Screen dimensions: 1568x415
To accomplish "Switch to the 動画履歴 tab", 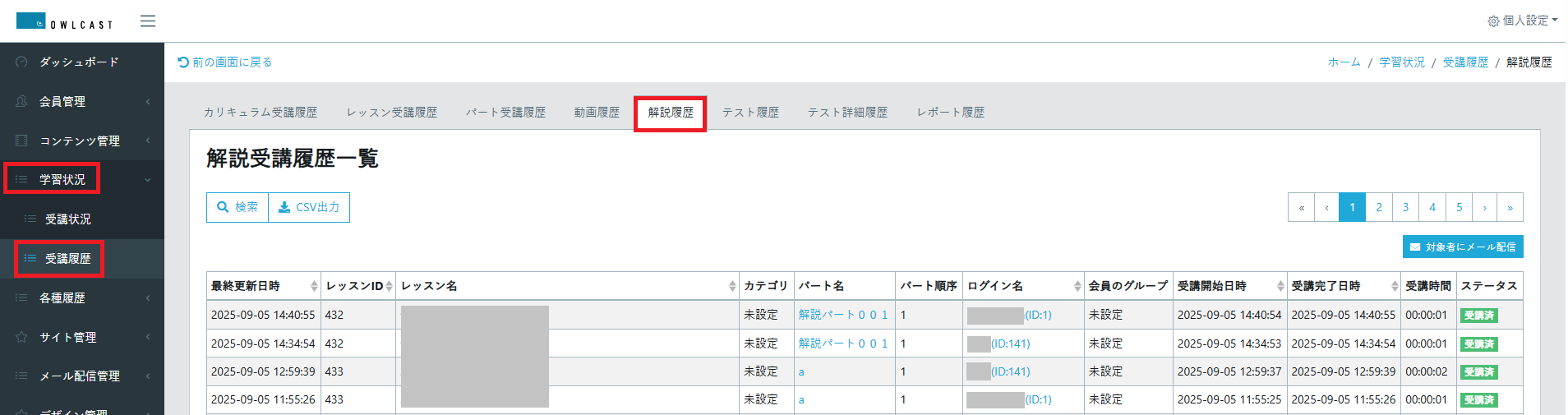I will [597, 113].
